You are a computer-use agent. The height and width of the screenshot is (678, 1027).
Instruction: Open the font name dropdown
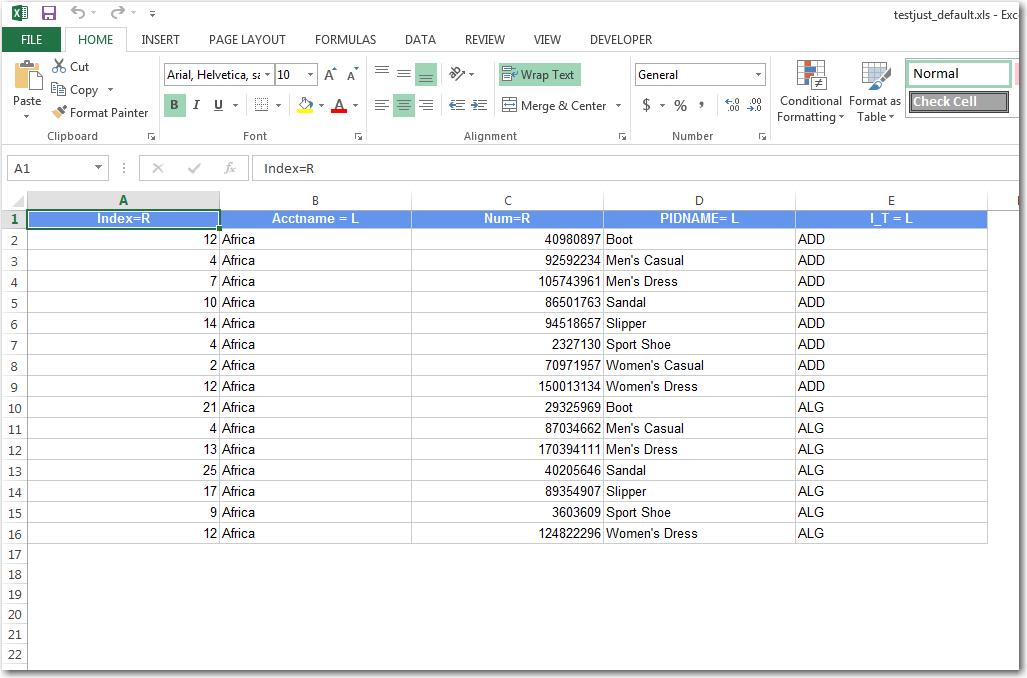[x=267, y=75]
